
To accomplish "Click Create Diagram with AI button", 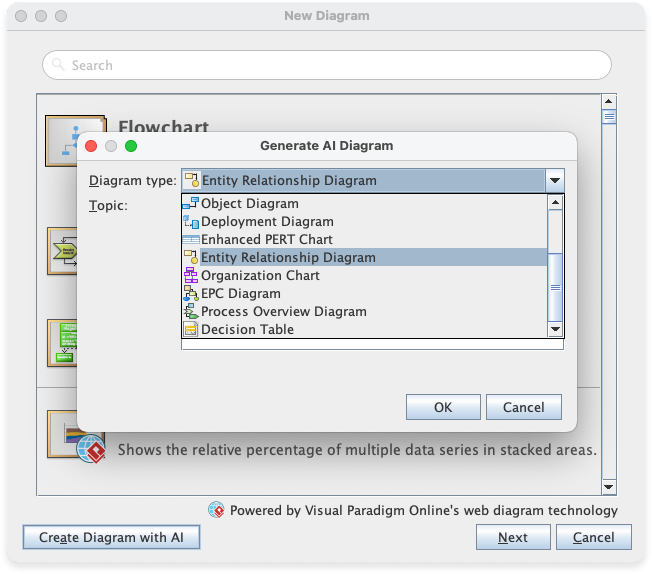I will (111, 537).
